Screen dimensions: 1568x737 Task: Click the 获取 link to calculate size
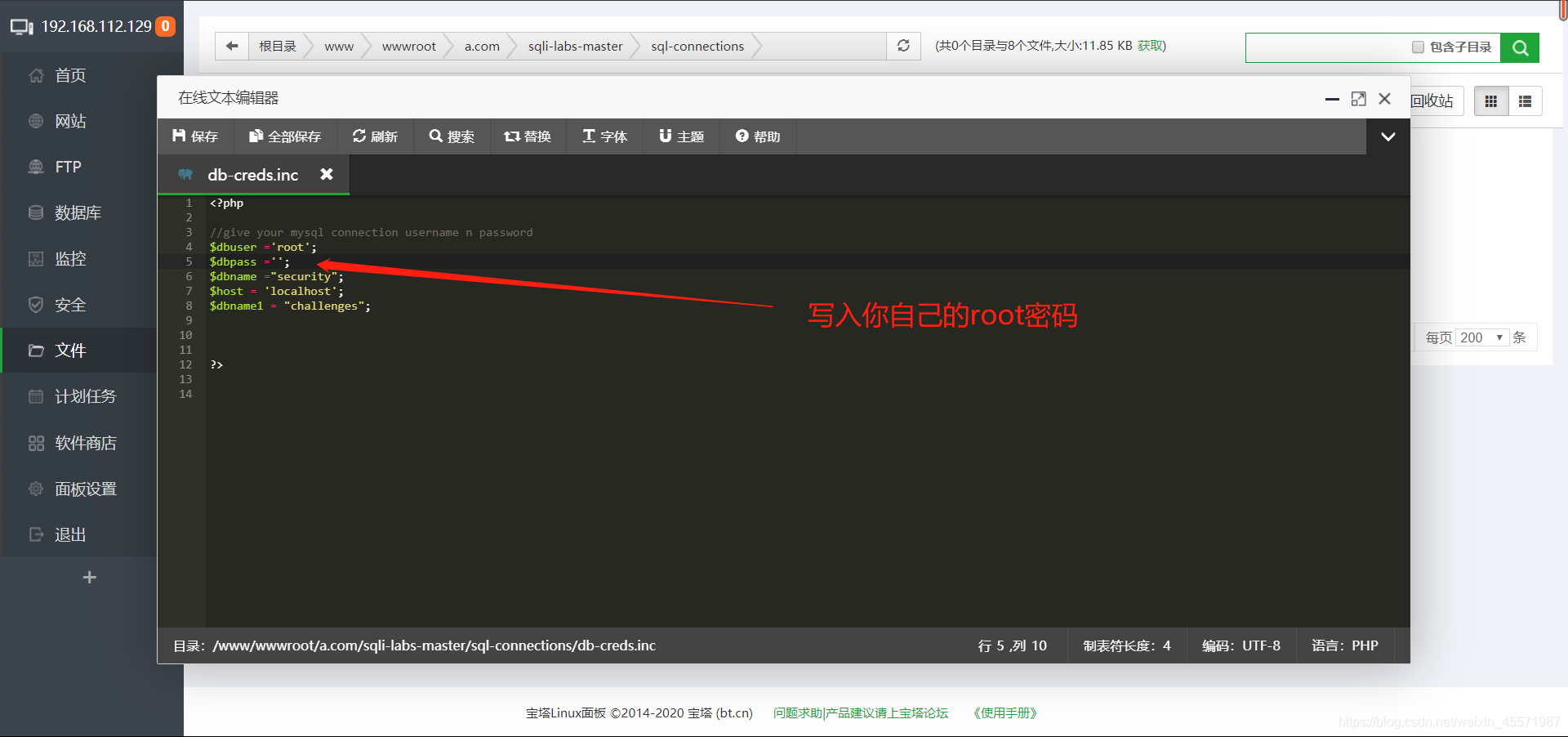[1150, 46]
